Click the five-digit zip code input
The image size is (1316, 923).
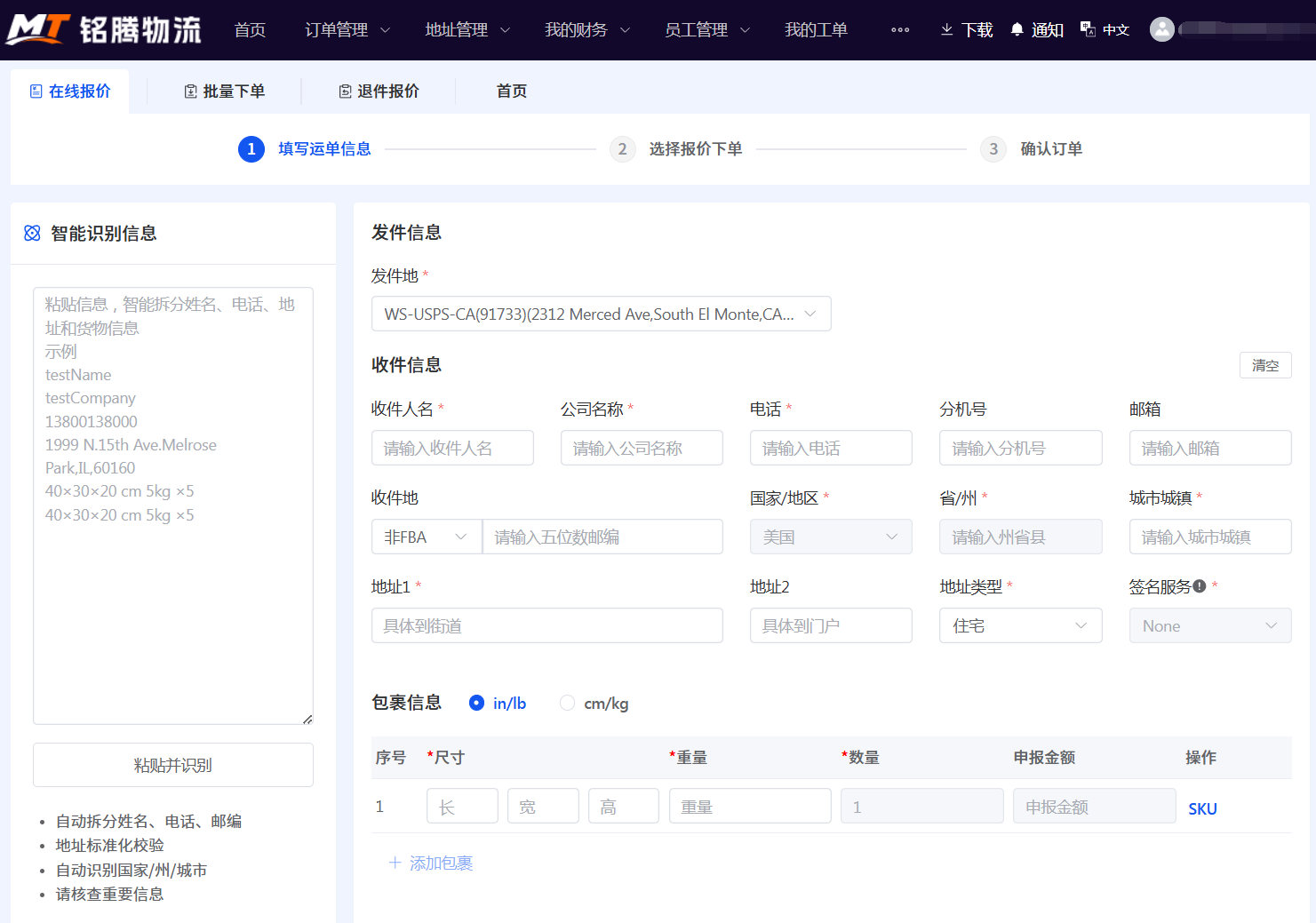[602, 537]
